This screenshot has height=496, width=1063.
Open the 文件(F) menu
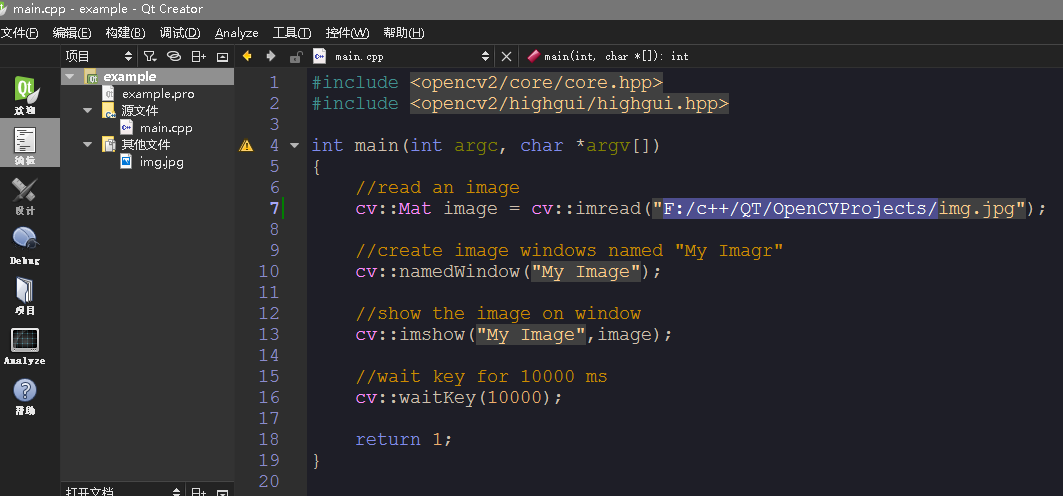pos(20,33)
